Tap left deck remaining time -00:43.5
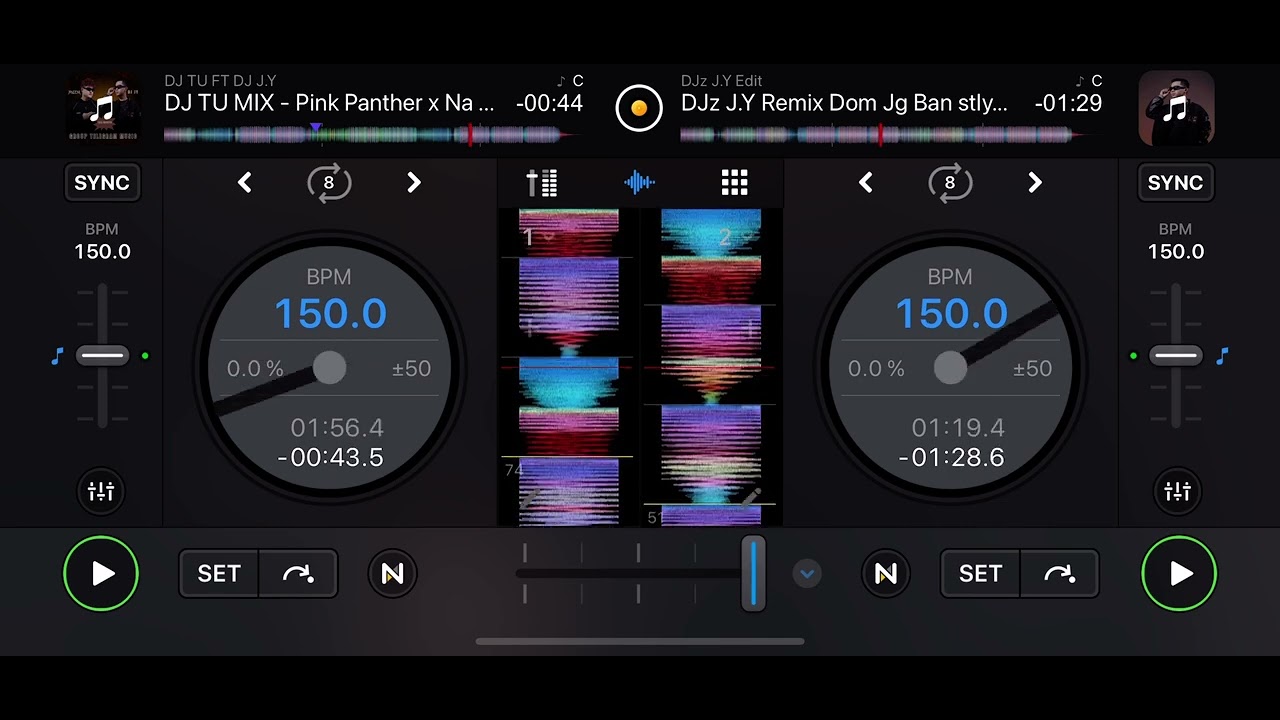Image resolution: width=1280 pixels, height=720 pixels. tap(330, 457)
